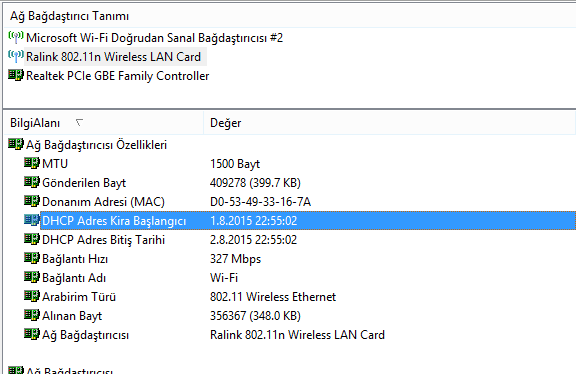
Task: Click the Wi-Fi antenna icon beside Microsoft Wi-Fi adapter
Action: click(x=16, y=37)
